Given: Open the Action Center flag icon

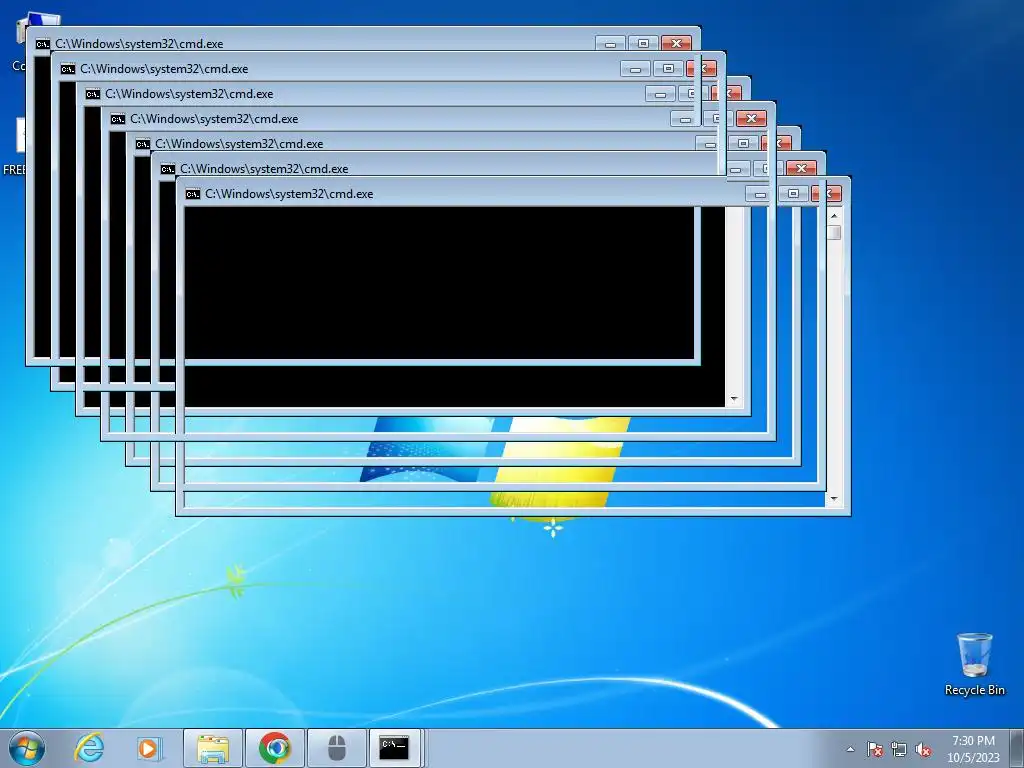Looking at the screenshot, I should click(874, 749).
